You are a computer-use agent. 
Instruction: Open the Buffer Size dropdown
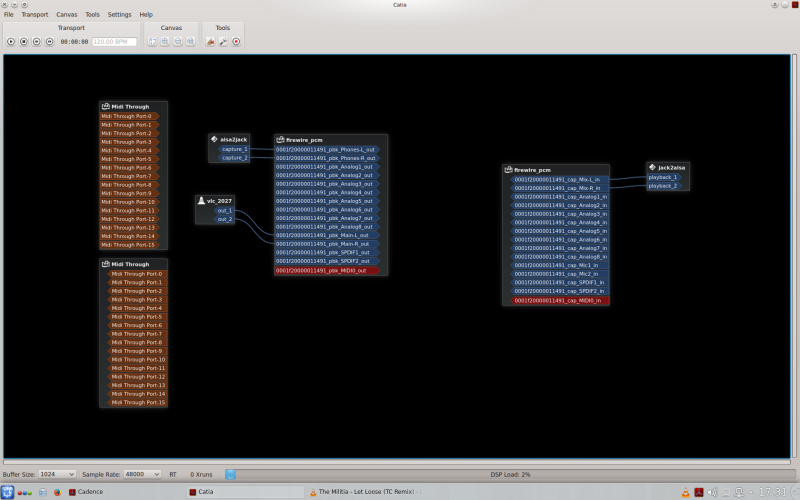tap(57, 474)
